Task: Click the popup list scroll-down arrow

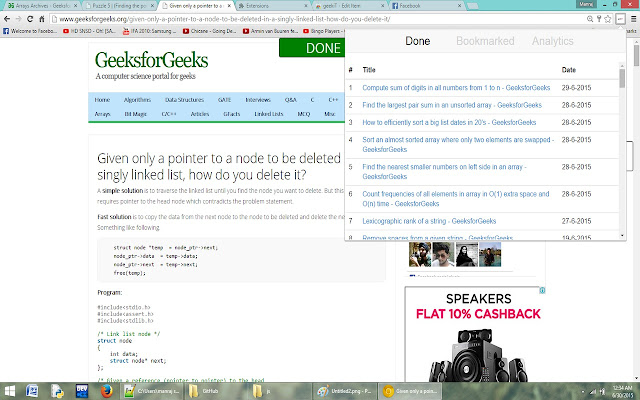Action: click(622, 236)
